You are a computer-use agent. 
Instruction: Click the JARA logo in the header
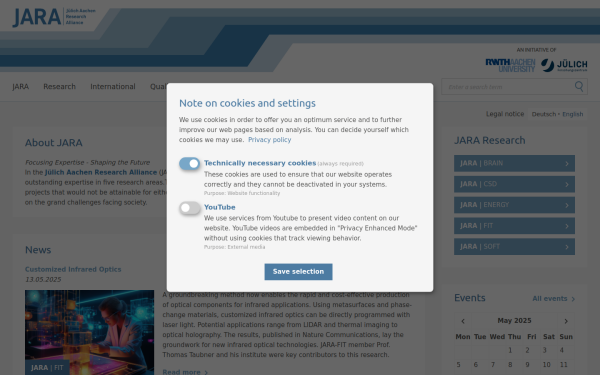pos(54,17)
